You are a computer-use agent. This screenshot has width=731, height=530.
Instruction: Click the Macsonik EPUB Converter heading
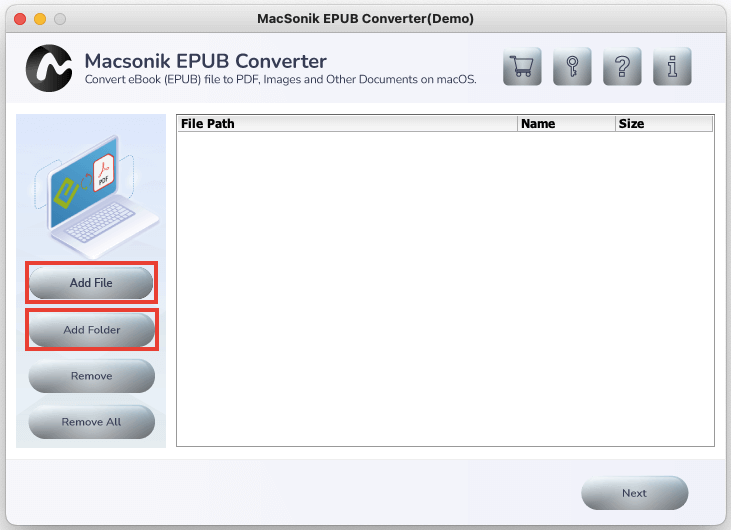pyautogui.click(x=206, y=61)
